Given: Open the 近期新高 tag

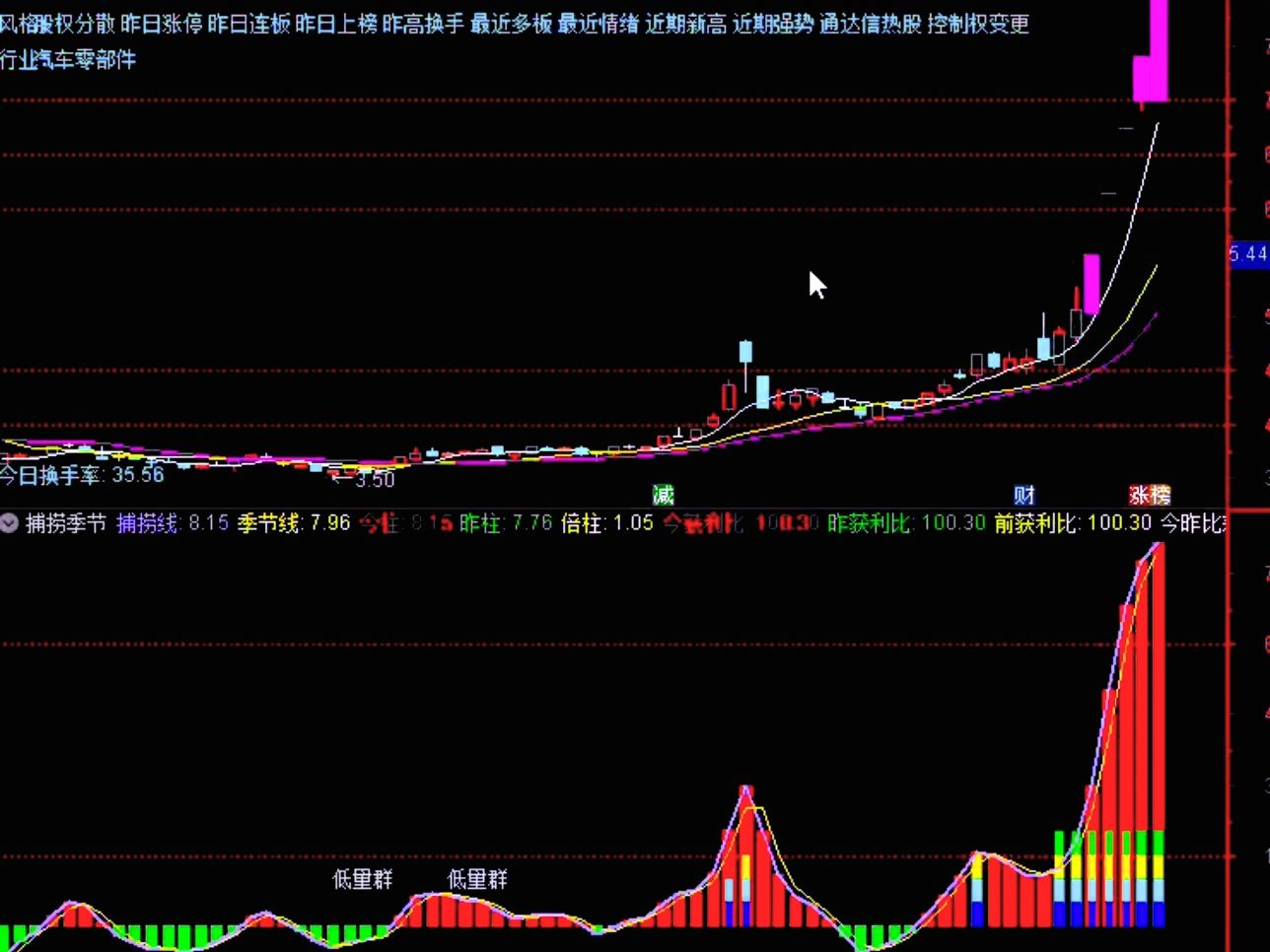Looking at the screenshot, I should coord(685,24).
